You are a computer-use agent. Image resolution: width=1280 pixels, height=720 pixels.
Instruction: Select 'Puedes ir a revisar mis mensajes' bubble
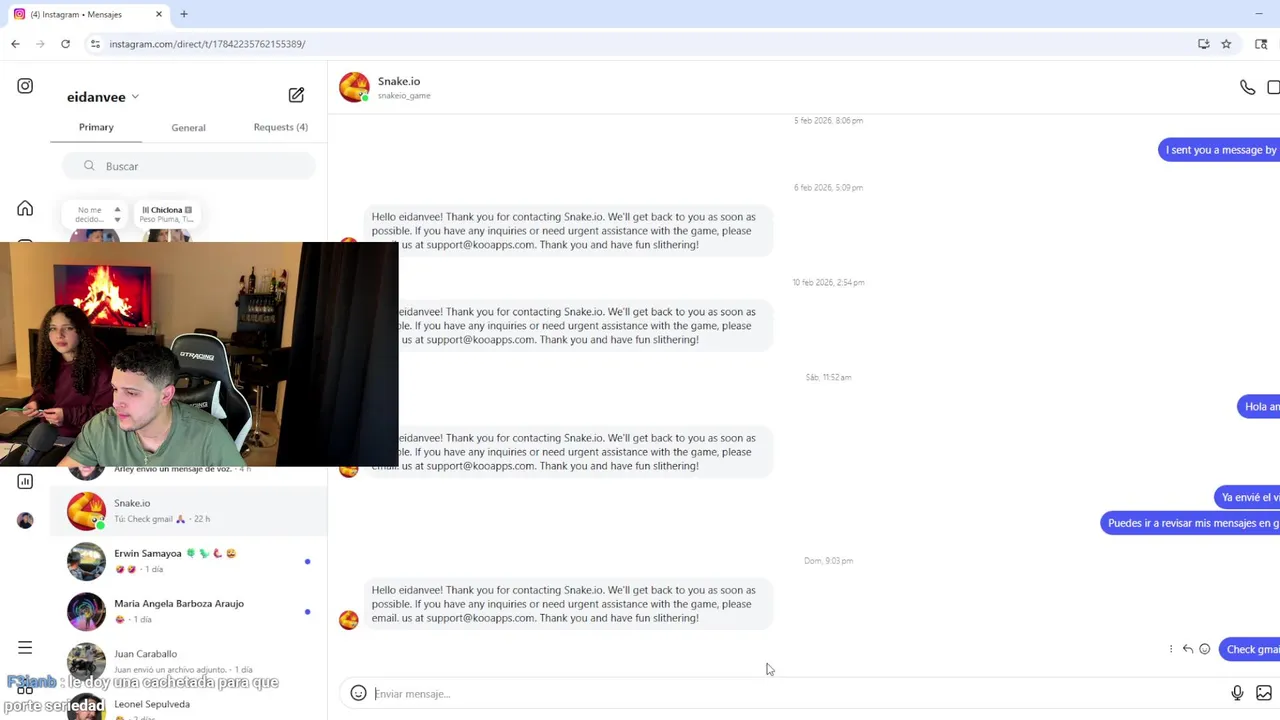(1190, 523)
